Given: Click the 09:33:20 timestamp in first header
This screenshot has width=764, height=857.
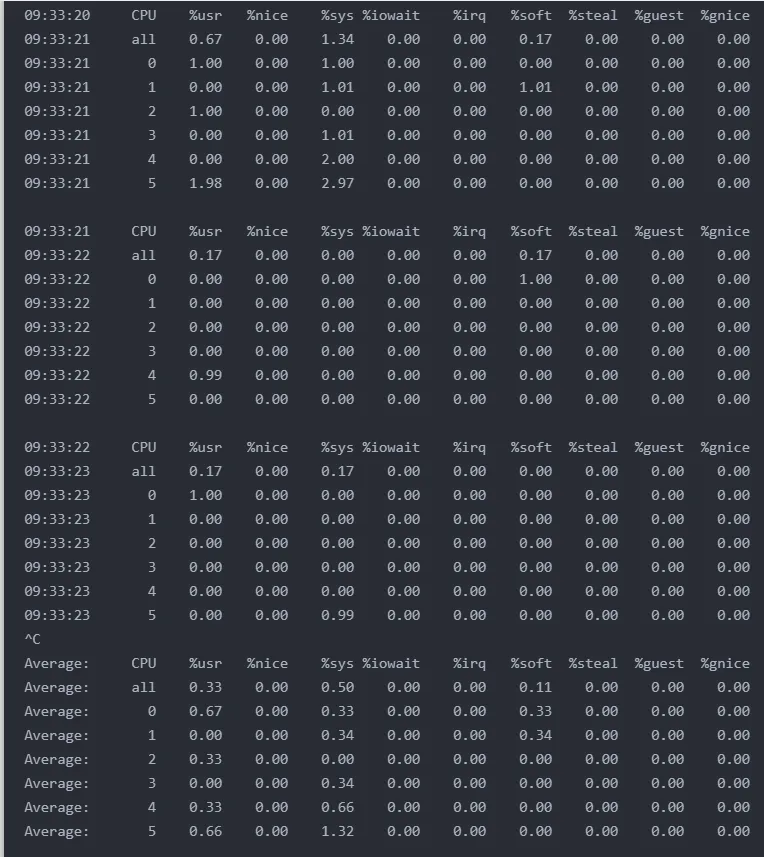Looking at the screenshot, I should pos(57,15).
